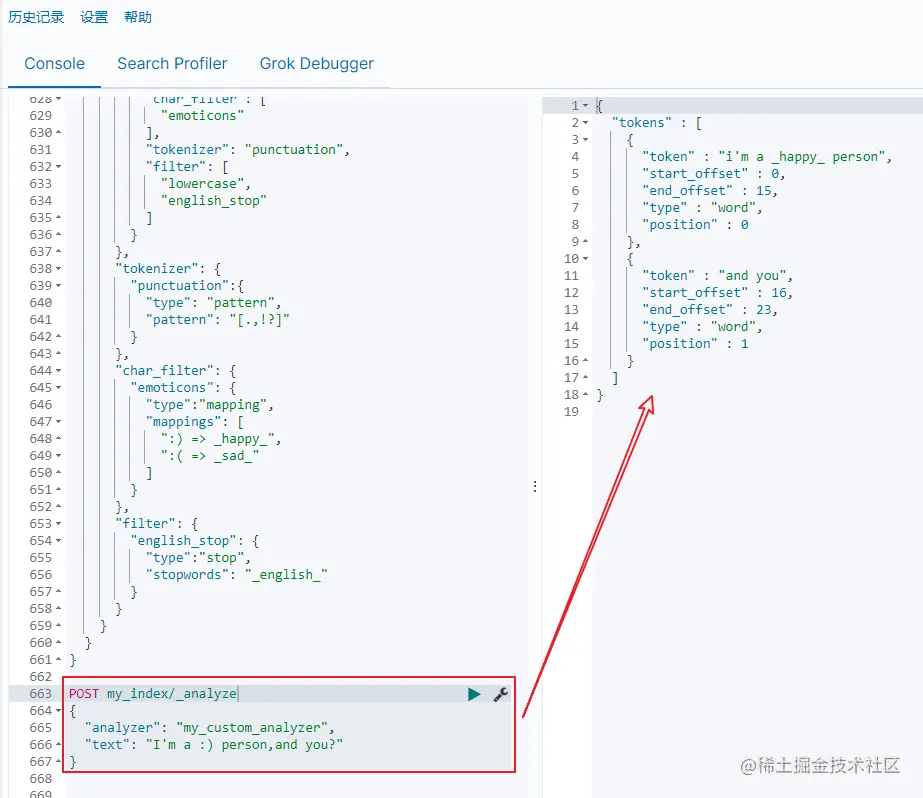Image resolution: width=923 pixels, height=798 pixels.
Task: Click the "type":"stop" line
Action: pos(198,558)
